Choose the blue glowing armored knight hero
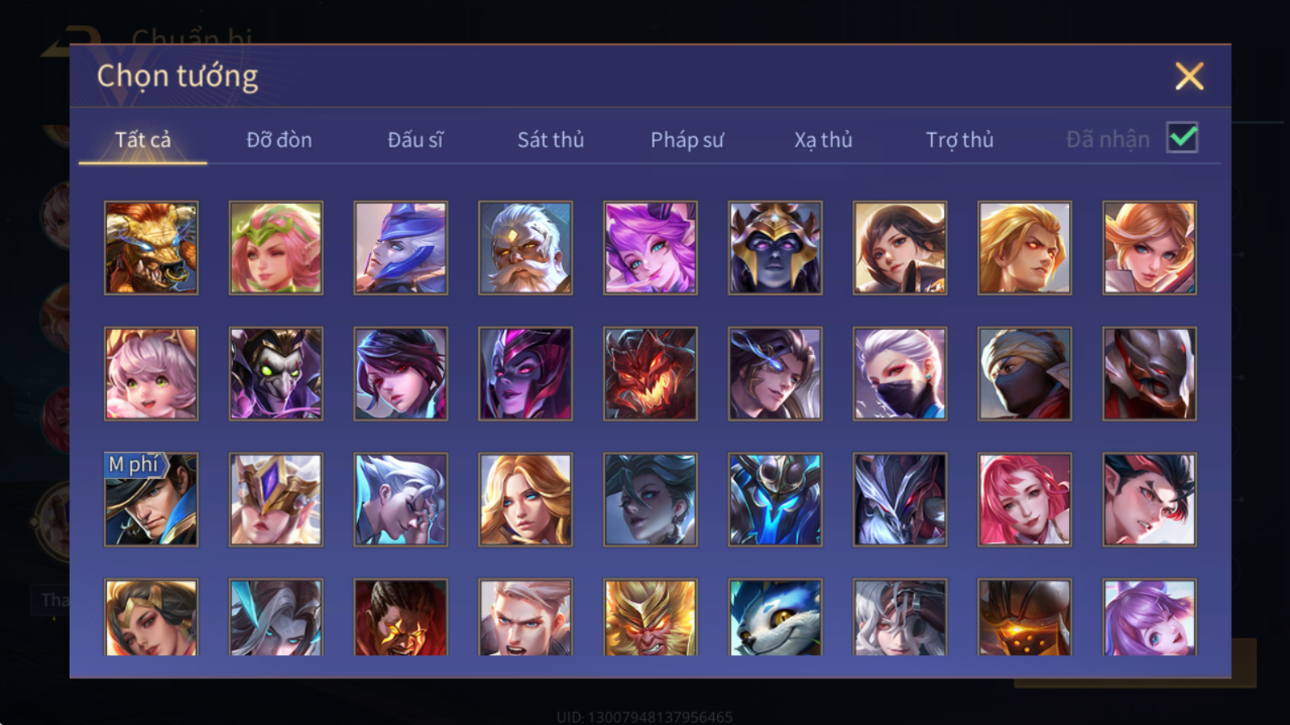 [x=775, y=499]
